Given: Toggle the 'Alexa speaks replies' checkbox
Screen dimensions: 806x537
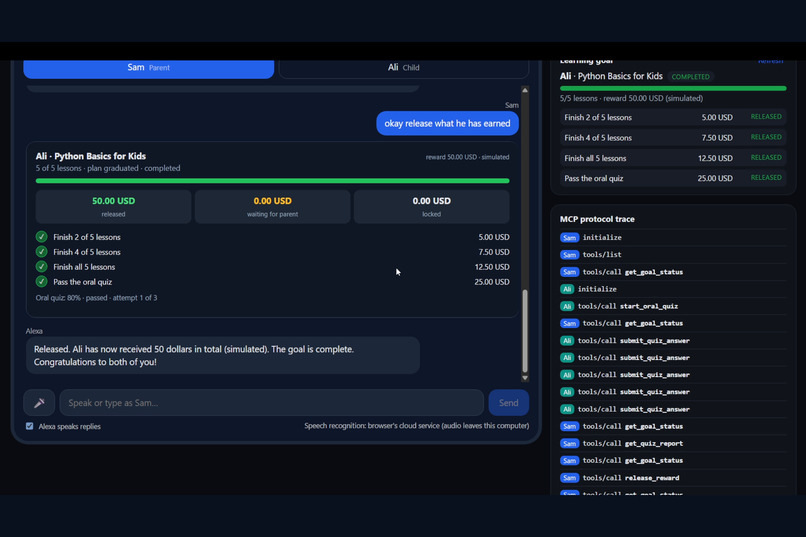Looking at the screenshot, I should click(x=30, y=426).
